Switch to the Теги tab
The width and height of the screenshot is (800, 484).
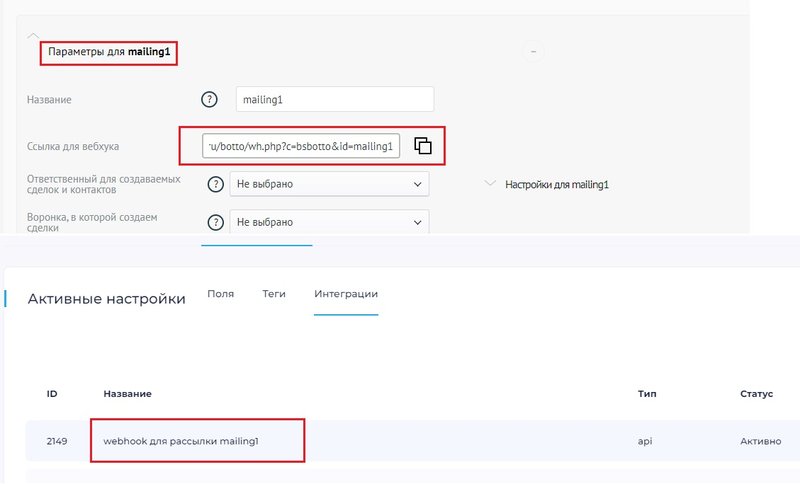point(274,294)
